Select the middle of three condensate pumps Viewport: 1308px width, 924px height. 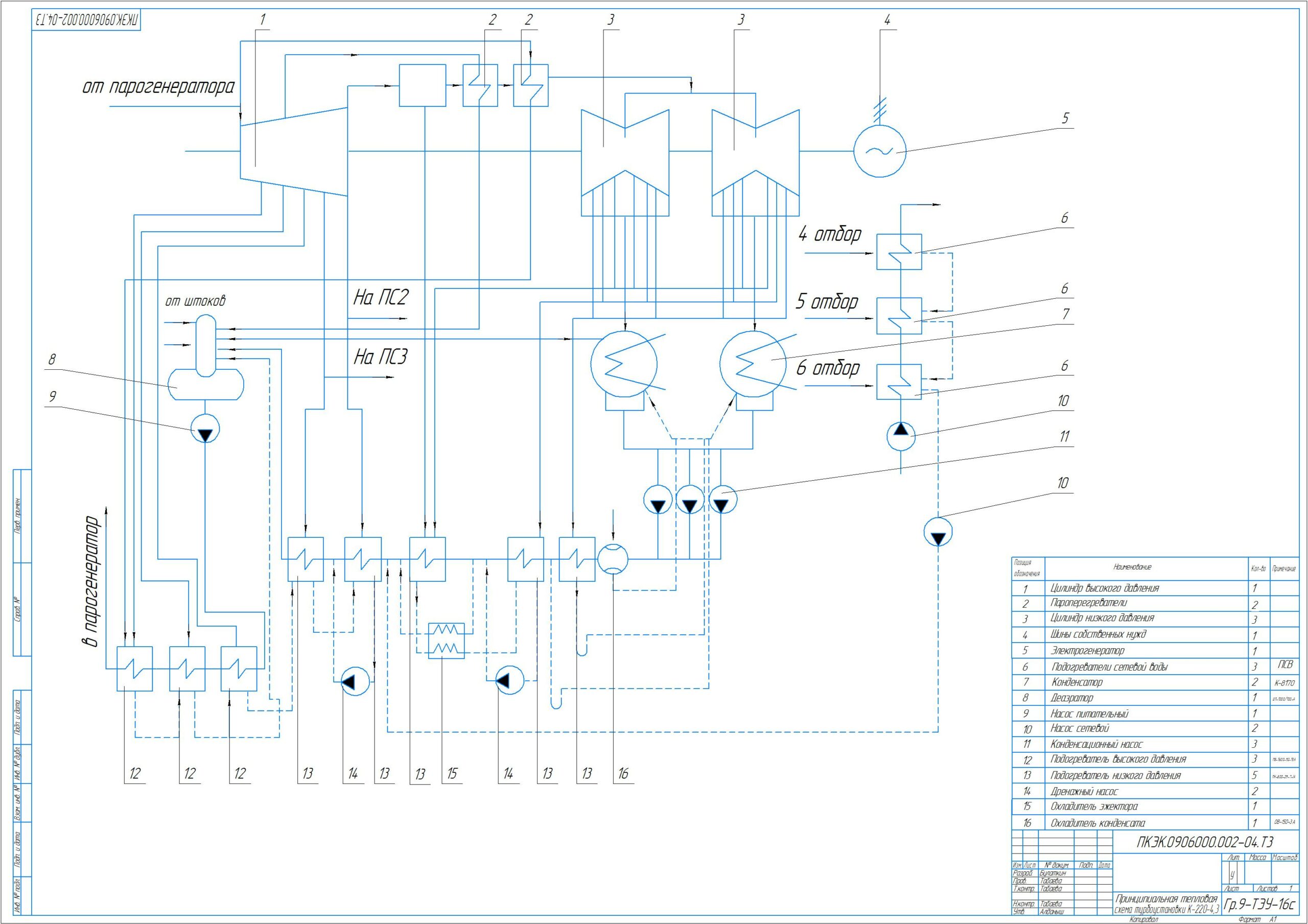coord(689,500)
